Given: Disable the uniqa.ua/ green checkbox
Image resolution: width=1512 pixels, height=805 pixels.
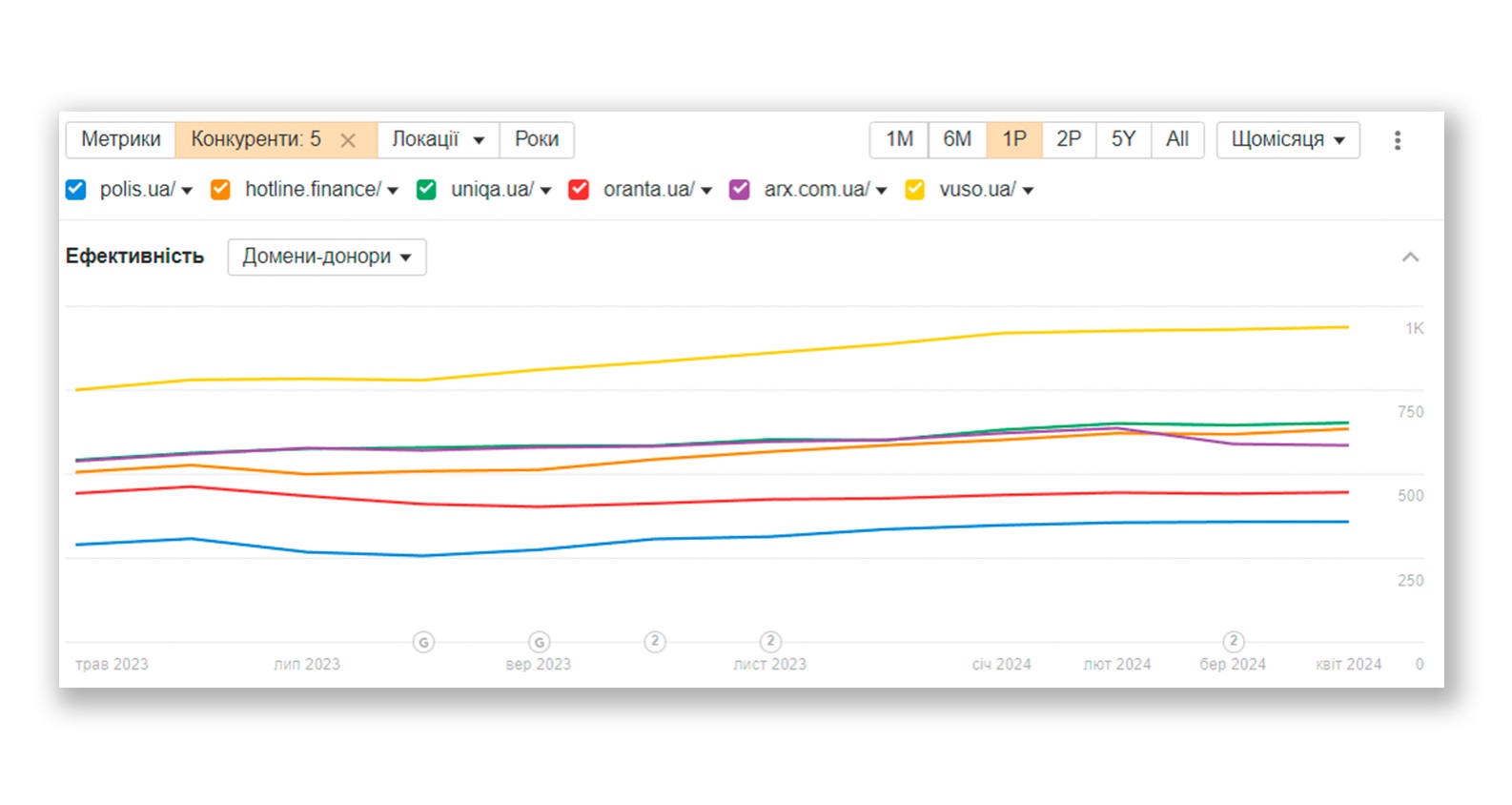Looking at the screenshot, I should pos(426,190).
